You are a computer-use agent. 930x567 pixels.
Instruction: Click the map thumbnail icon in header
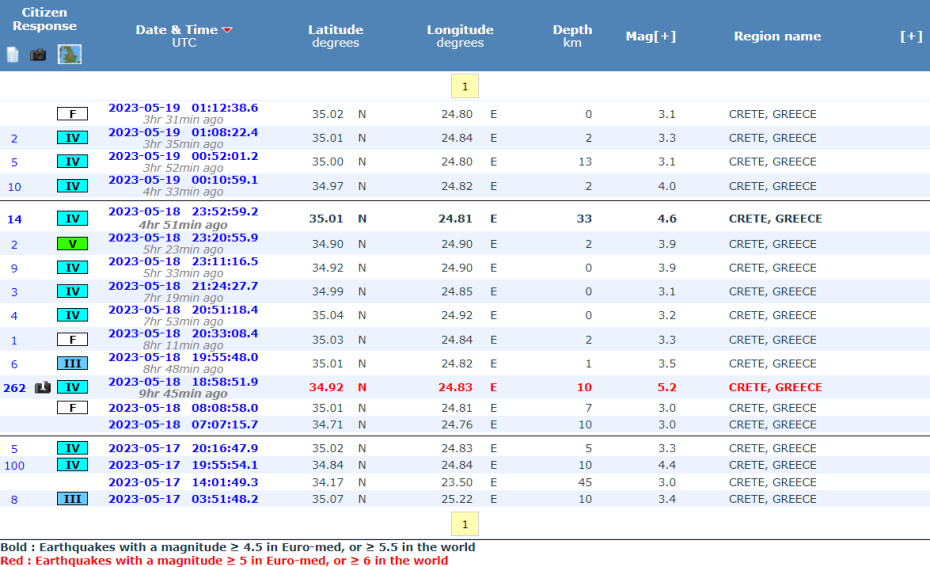(x=70, y=54)
